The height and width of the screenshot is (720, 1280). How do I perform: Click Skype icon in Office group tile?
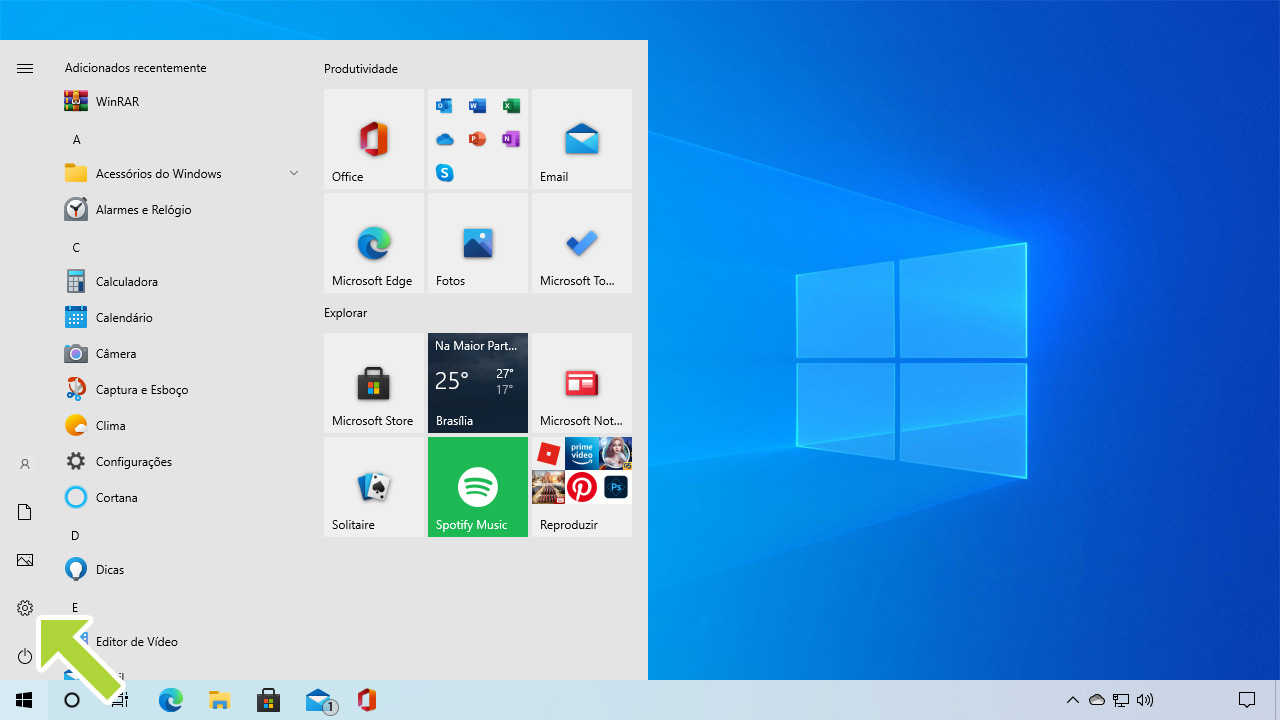pos(445,173)
